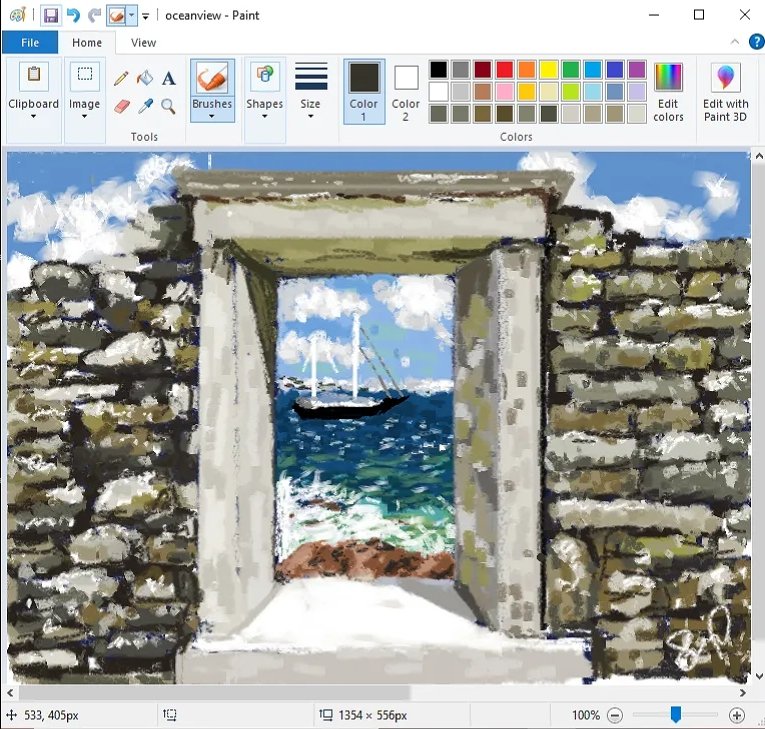The width and height of the screenshot is (765, 729).
Task: Pick the brown color swatch in second row
Action: click(483, 91)
